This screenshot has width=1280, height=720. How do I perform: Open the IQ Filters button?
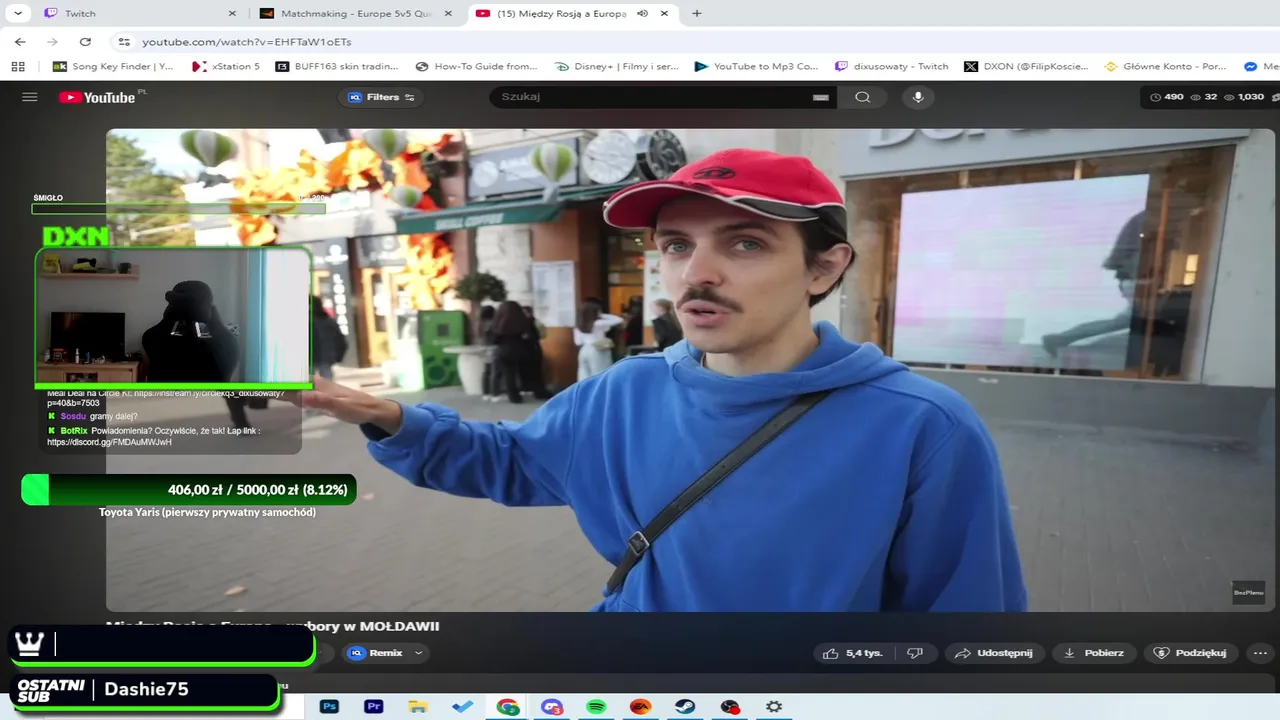(x=381, y=97)
